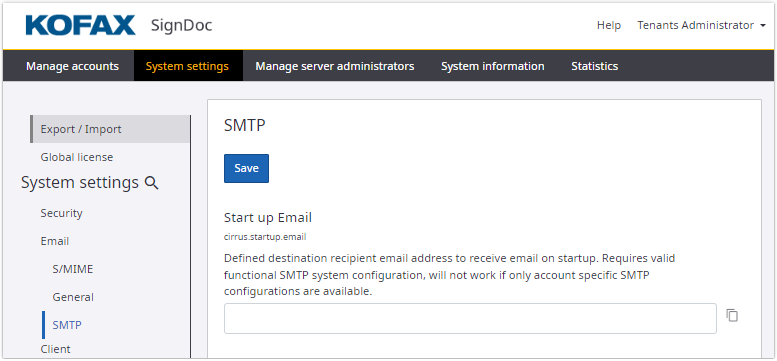The image size is (777, 361).
Task: Open General email settings
Action: [73, 297]
